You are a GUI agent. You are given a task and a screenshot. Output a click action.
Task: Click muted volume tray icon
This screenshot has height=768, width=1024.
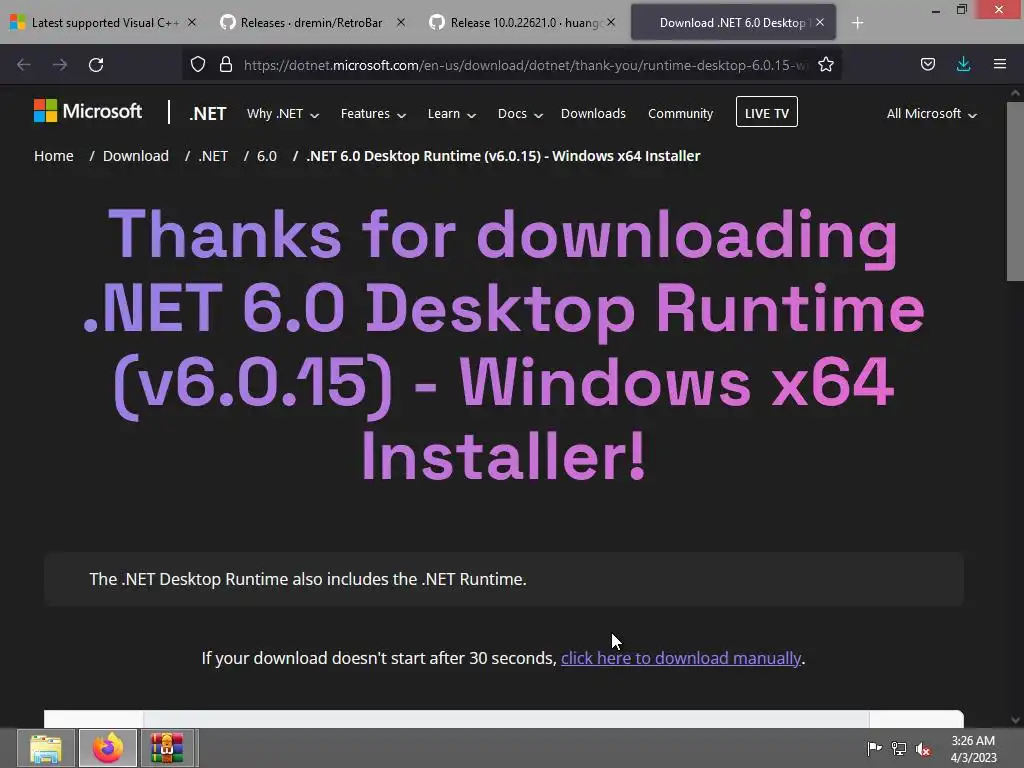[x=923, y=749]
